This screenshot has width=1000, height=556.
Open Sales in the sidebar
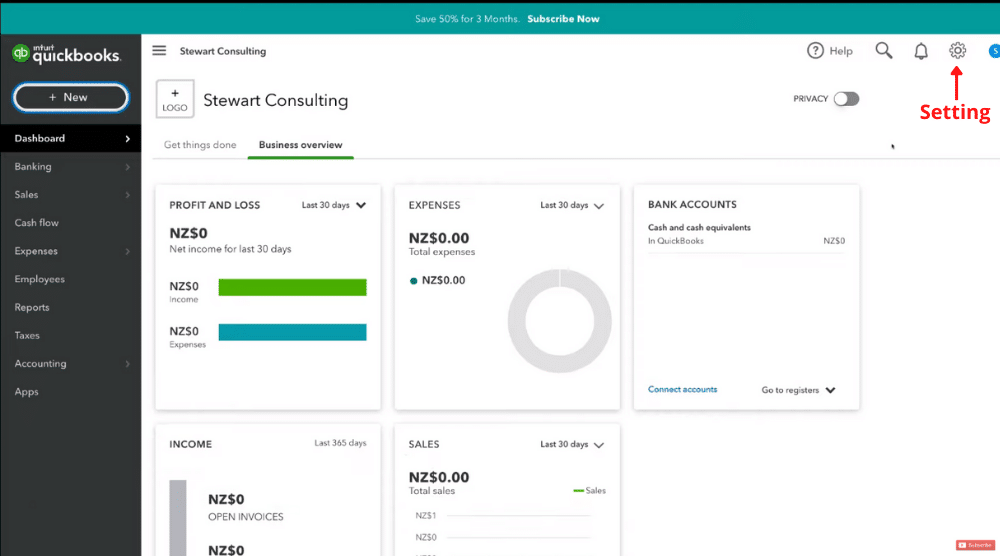[x=71, y=194]
